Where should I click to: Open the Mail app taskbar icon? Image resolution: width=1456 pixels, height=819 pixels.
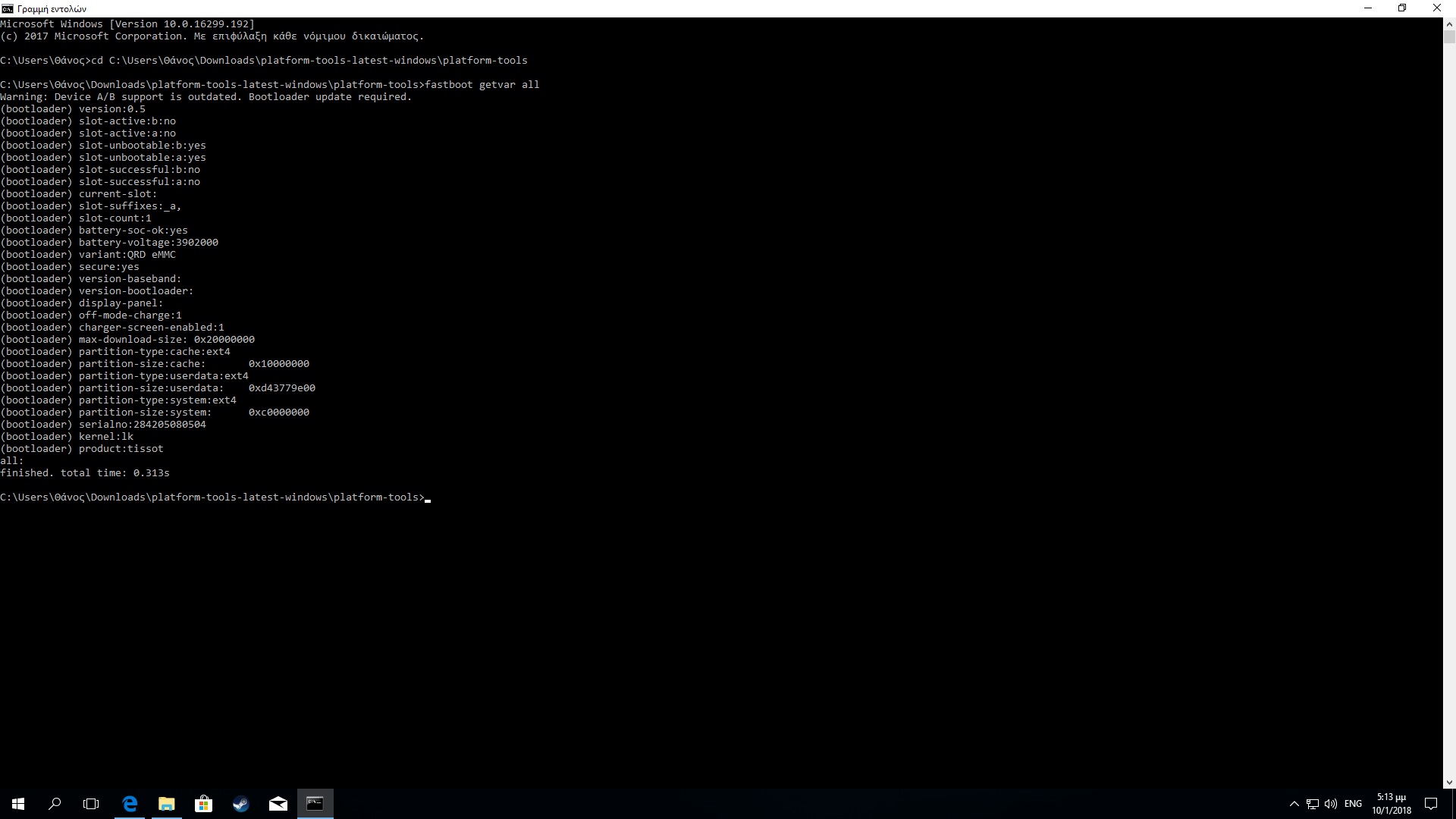278,804
